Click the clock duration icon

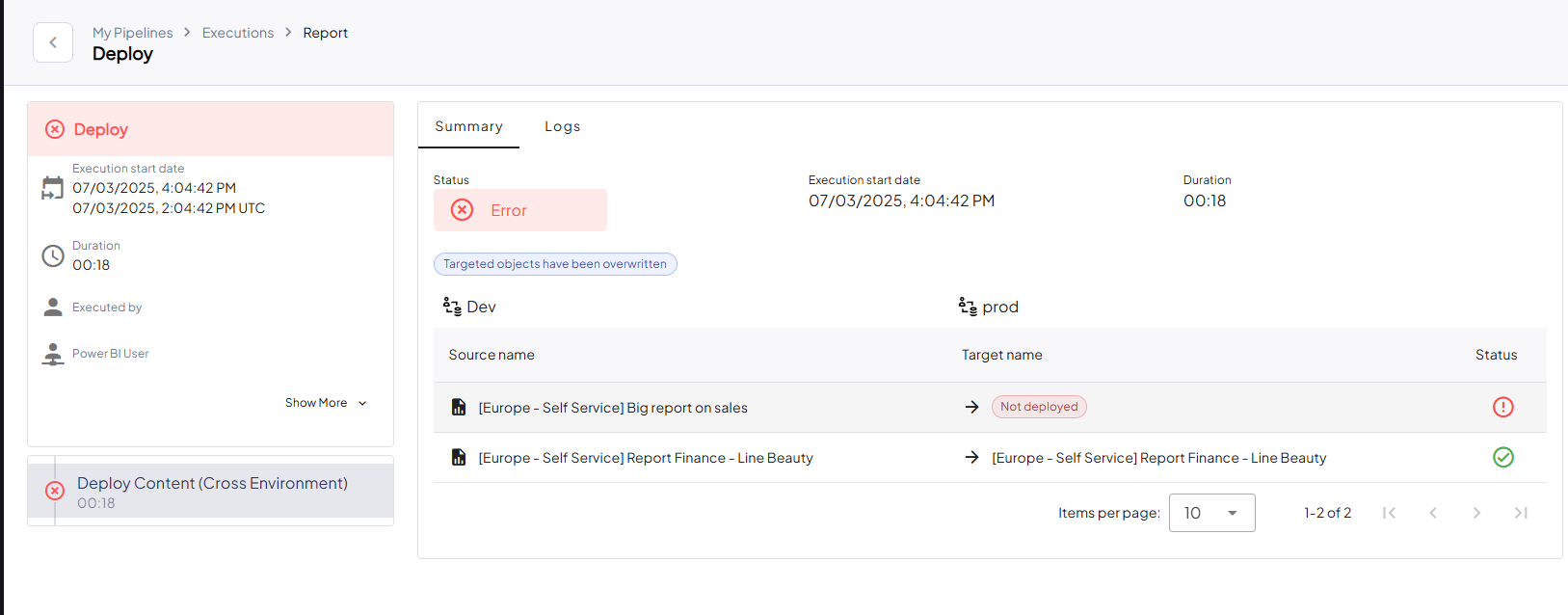click(53, 255)
